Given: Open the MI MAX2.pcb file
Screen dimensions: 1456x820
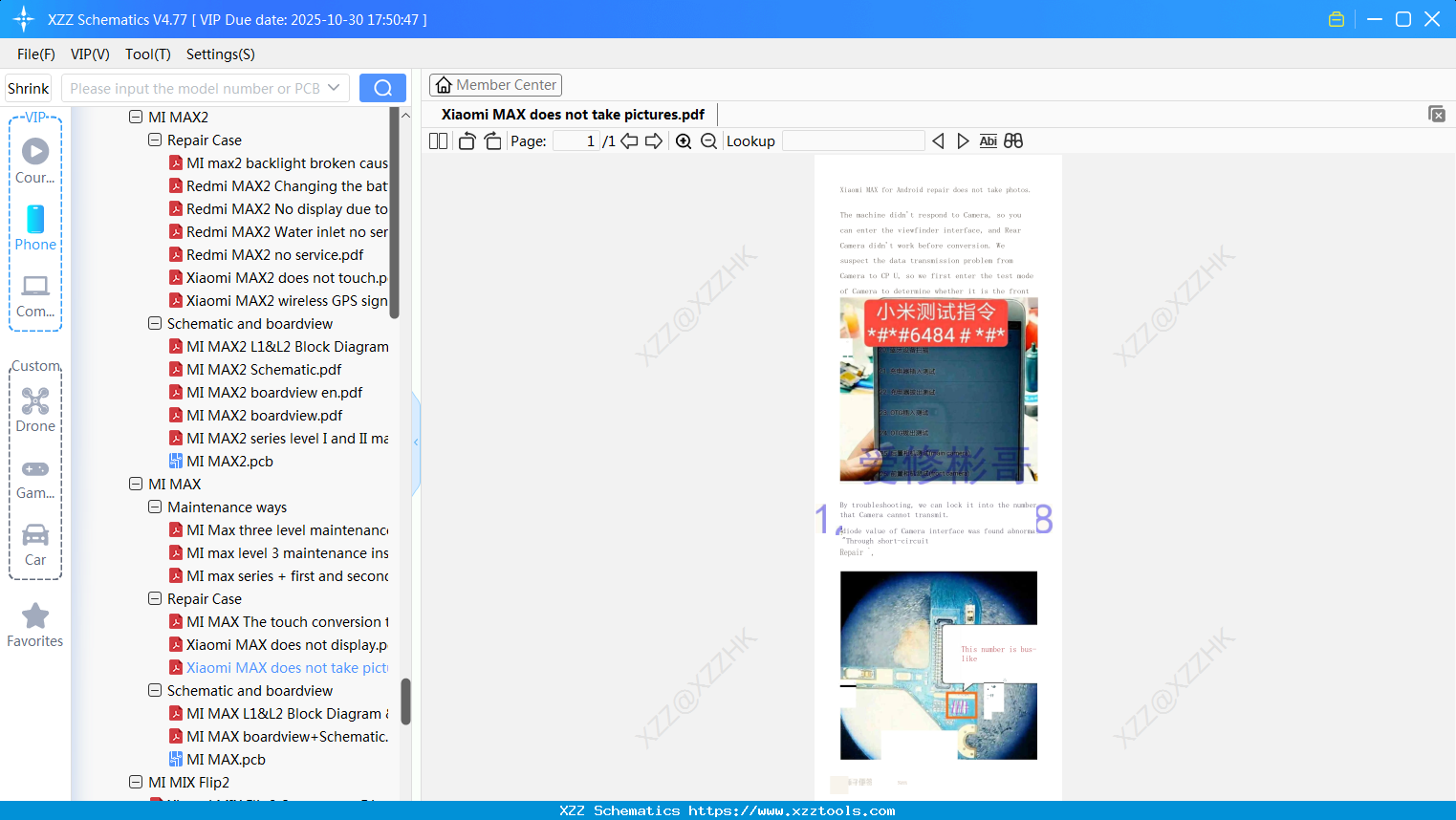Looking at the screenshot, I should coord(221,462).
